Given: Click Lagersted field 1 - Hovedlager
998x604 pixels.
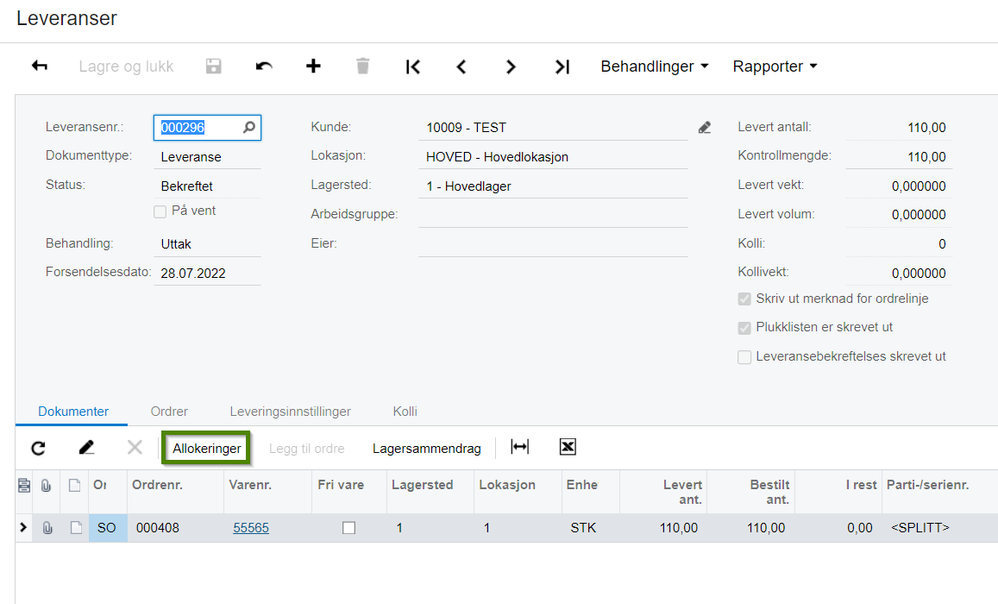Looking at the screenshot, I should point(553,186).
